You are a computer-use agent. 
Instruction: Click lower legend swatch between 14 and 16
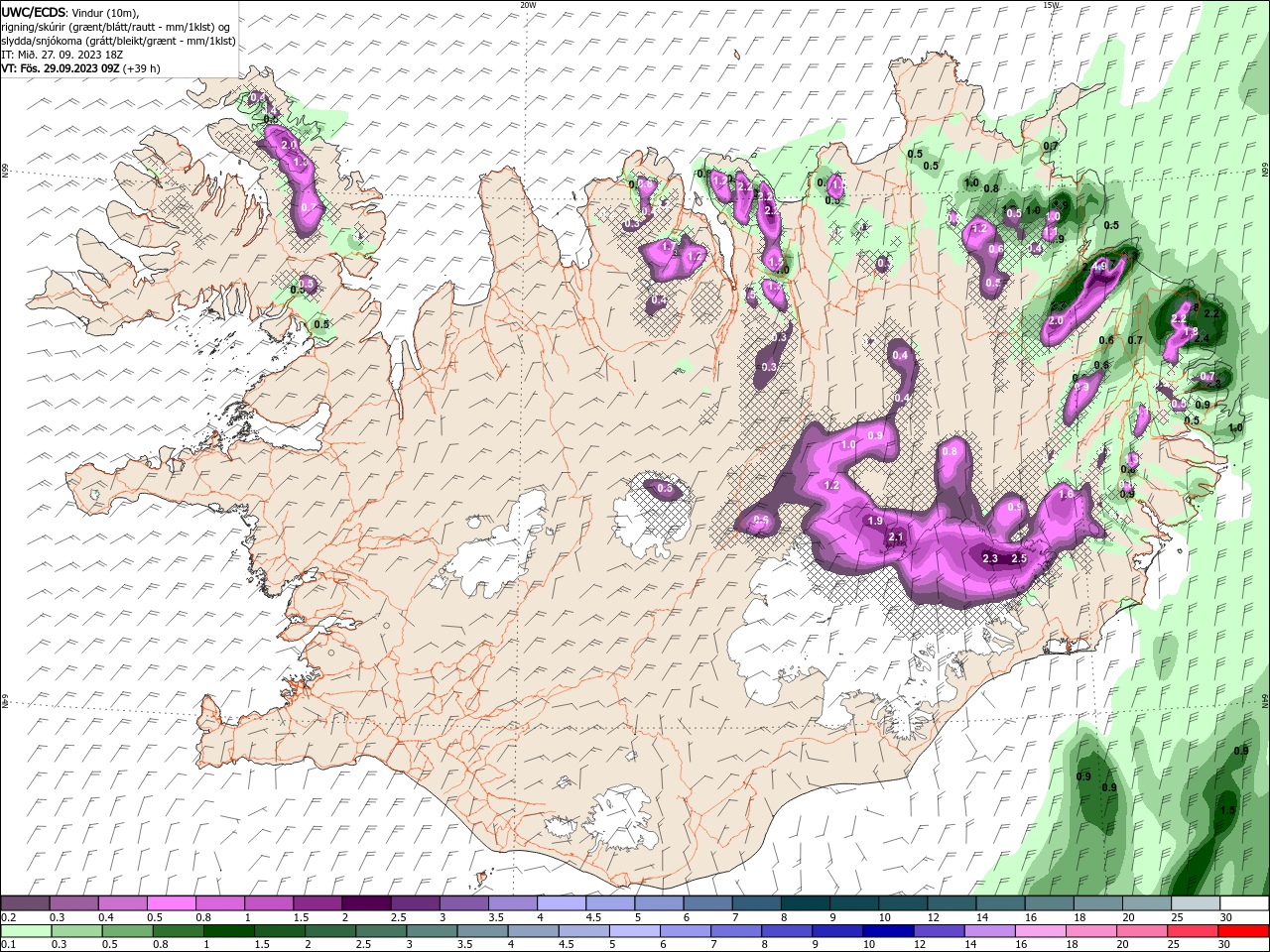[x=988, y=931]
